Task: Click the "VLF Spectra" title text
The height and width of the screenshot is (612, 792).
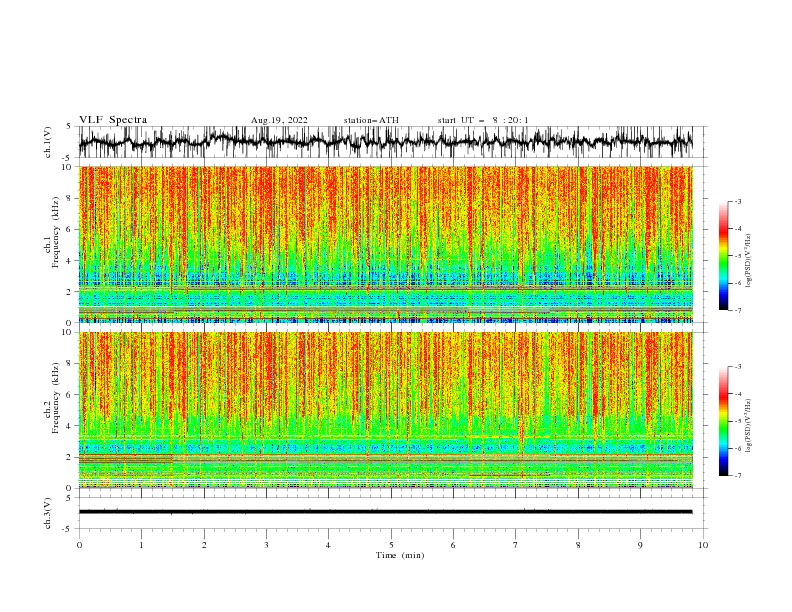Action: coord(113,120)
